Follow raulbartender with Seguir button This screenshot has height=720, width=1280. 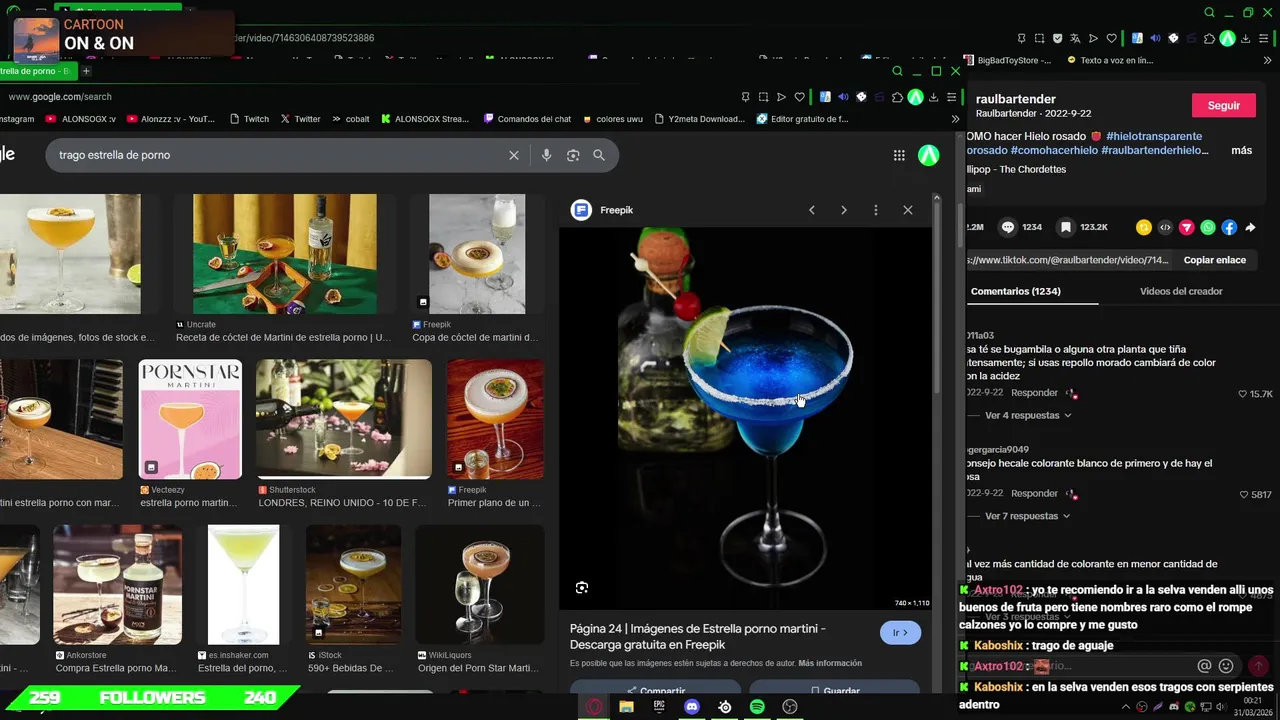pos(1224,105)
